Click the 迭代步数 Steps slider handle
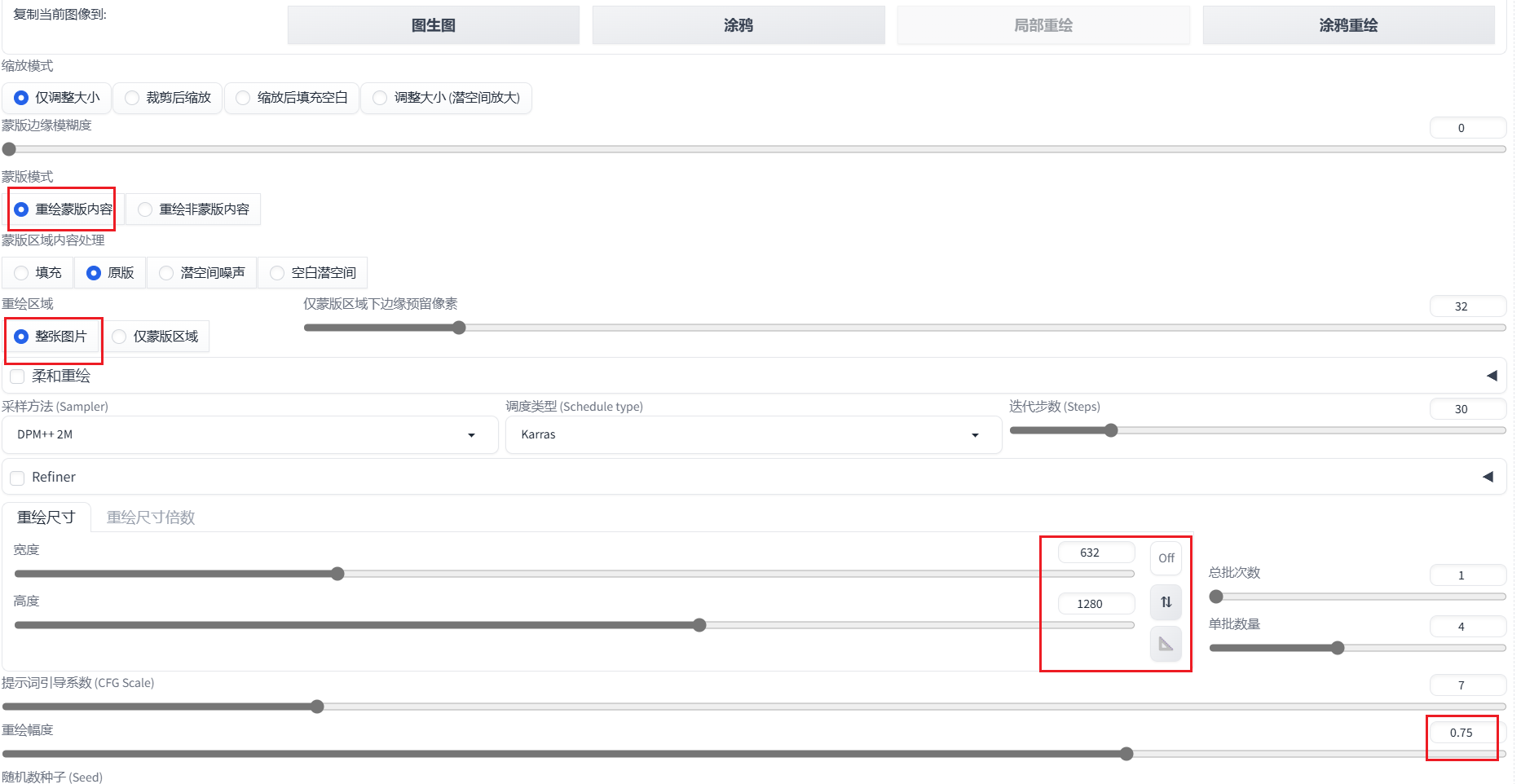The width and height of the screenshot is (1521, 784). [x=1111, y=430]
